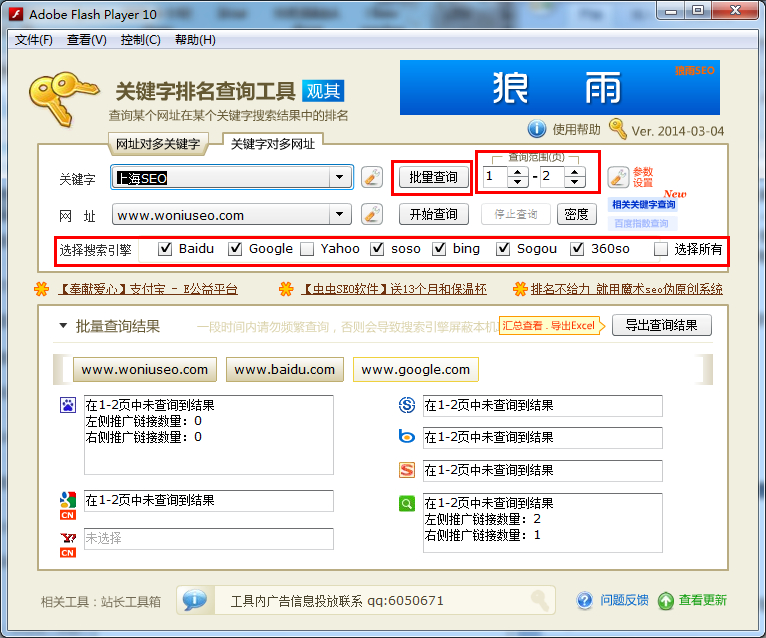
Task: Check the 选择所有 checkbox
Action: pyautogui.click(x=661, y=249)
